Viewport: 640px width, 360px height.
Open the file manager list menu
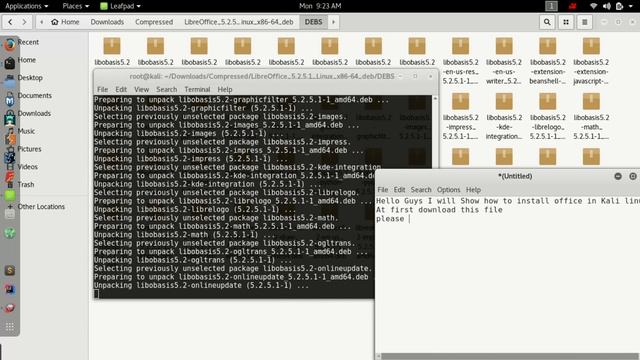tap(584, 22)
